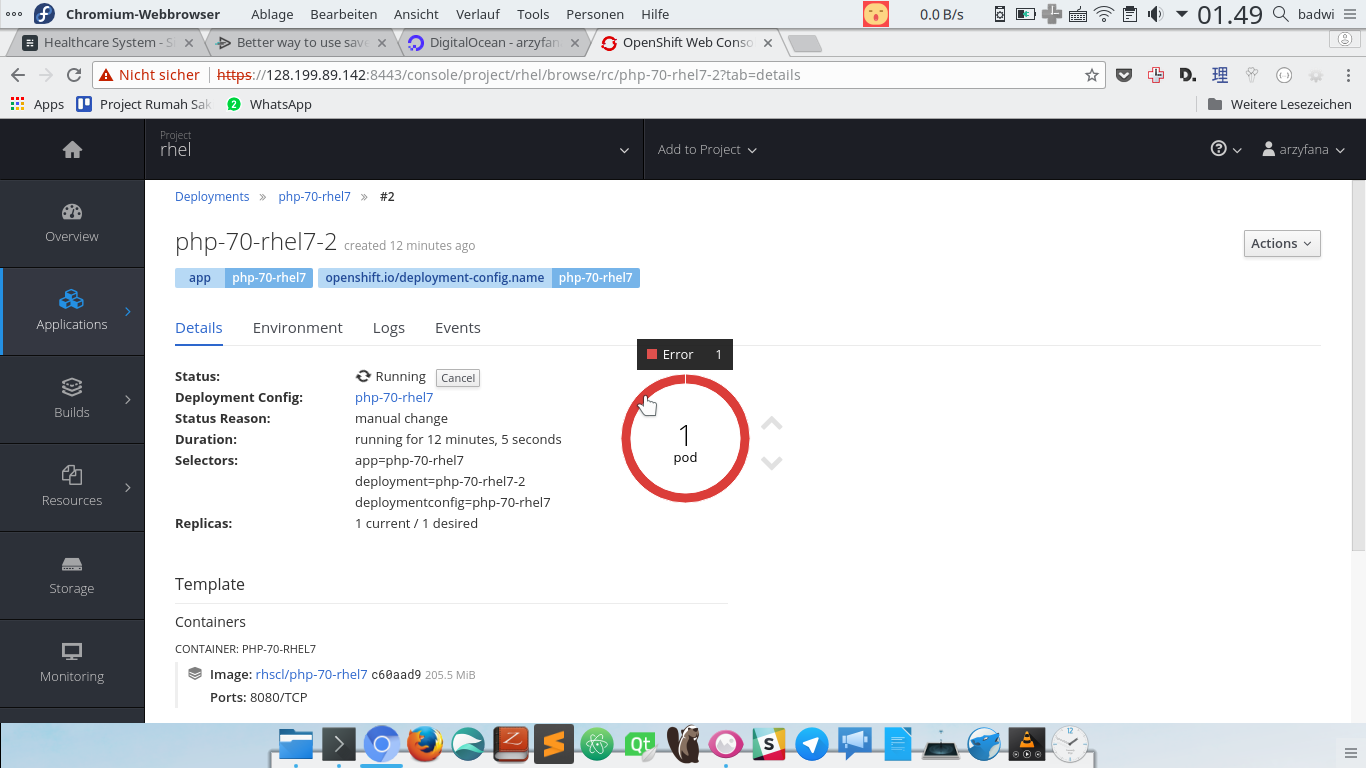Viewport: 1366px width, 768px height.
Task: Go to the OpenShift home icon
Action: [72, 150]
